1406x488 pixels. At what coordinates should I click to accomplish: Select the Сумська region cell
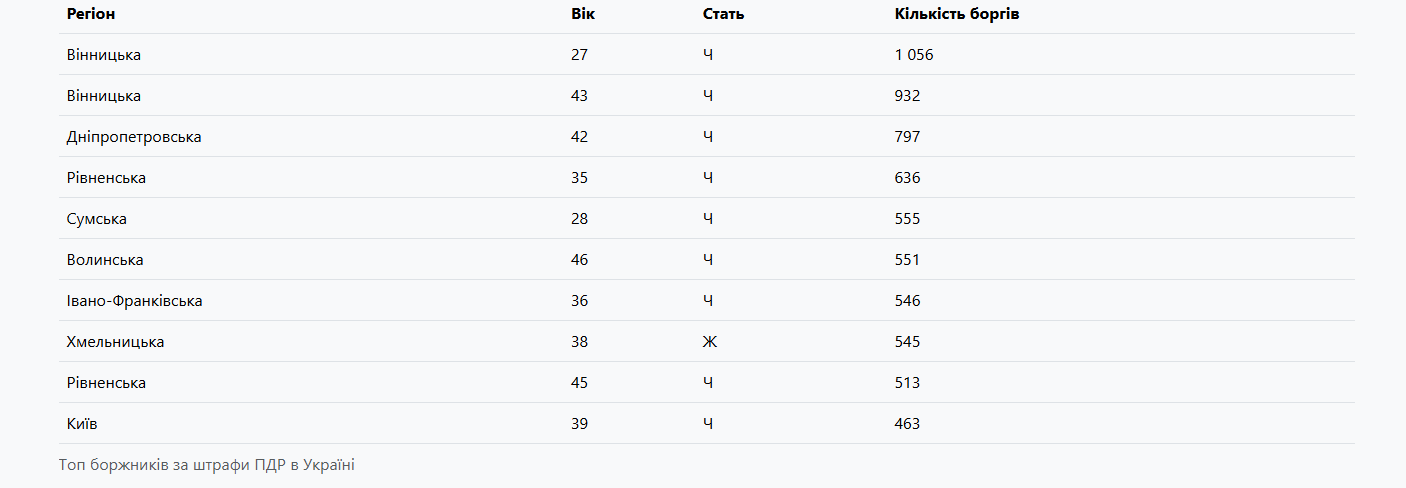point(97,219)
